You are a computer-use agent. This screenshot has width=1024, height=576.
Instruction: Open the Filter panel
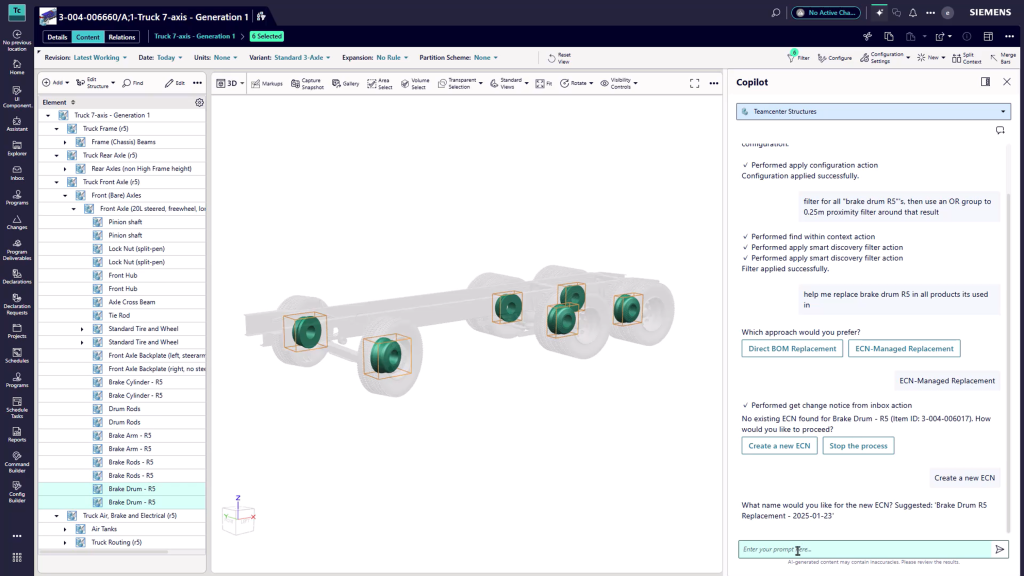pos(798,57)
